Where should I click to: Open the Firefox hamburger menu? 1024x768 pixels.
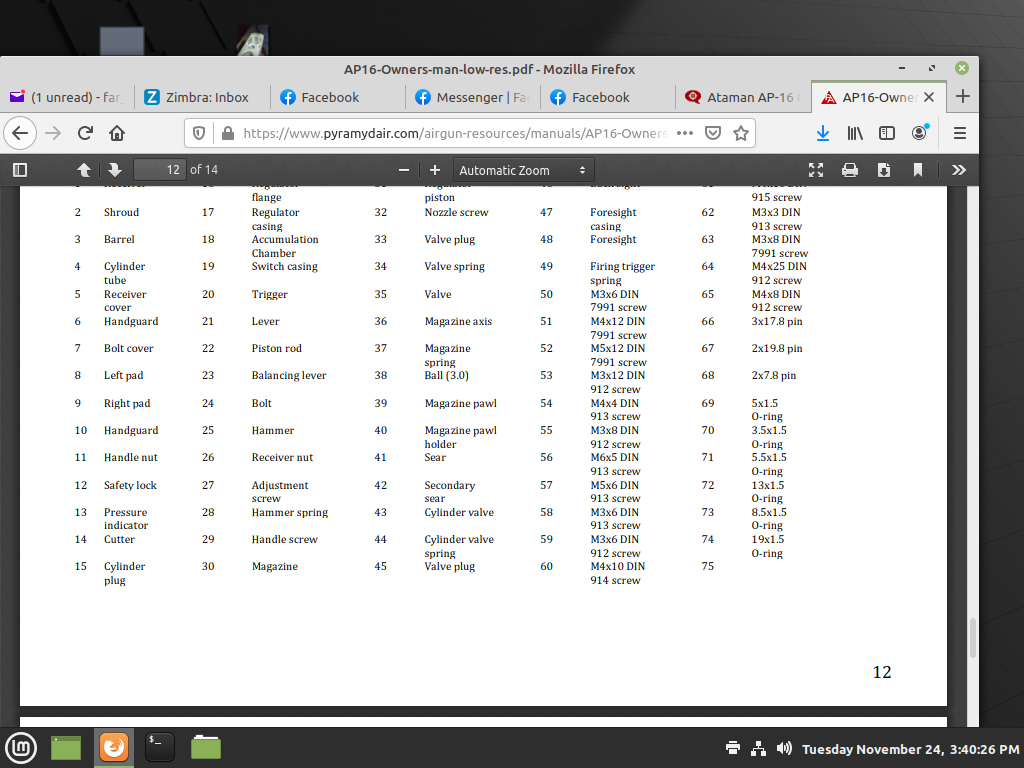point(959,133)
